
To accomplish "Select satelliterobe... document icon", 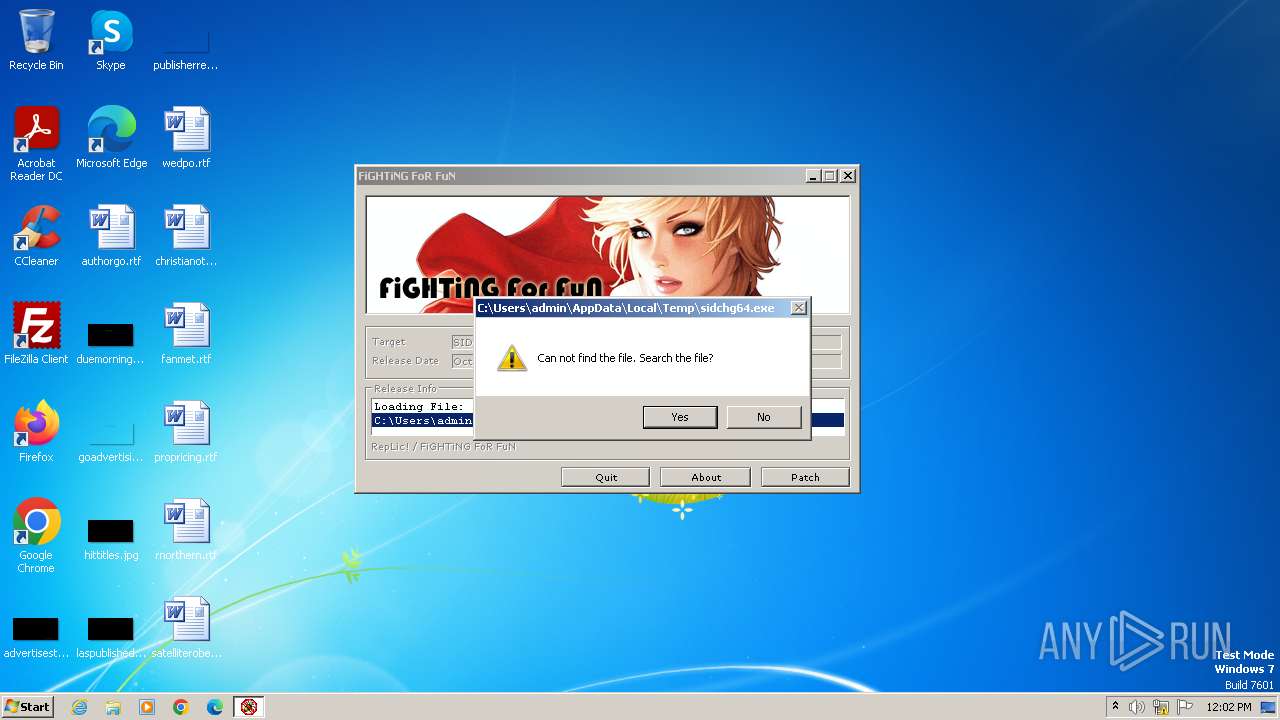I will click(x=186, y=628).
